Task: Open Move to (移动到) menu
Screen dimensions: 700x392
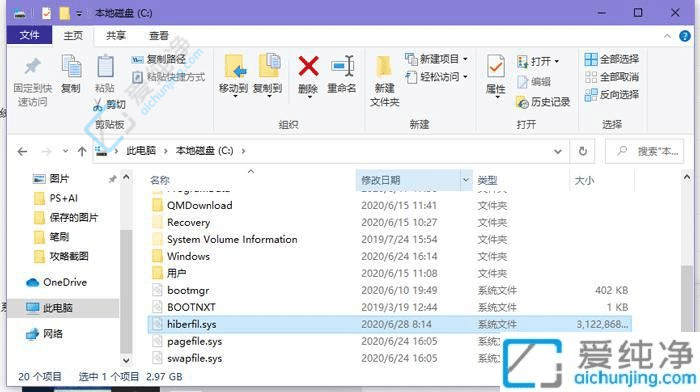Action: coord(233,76)
